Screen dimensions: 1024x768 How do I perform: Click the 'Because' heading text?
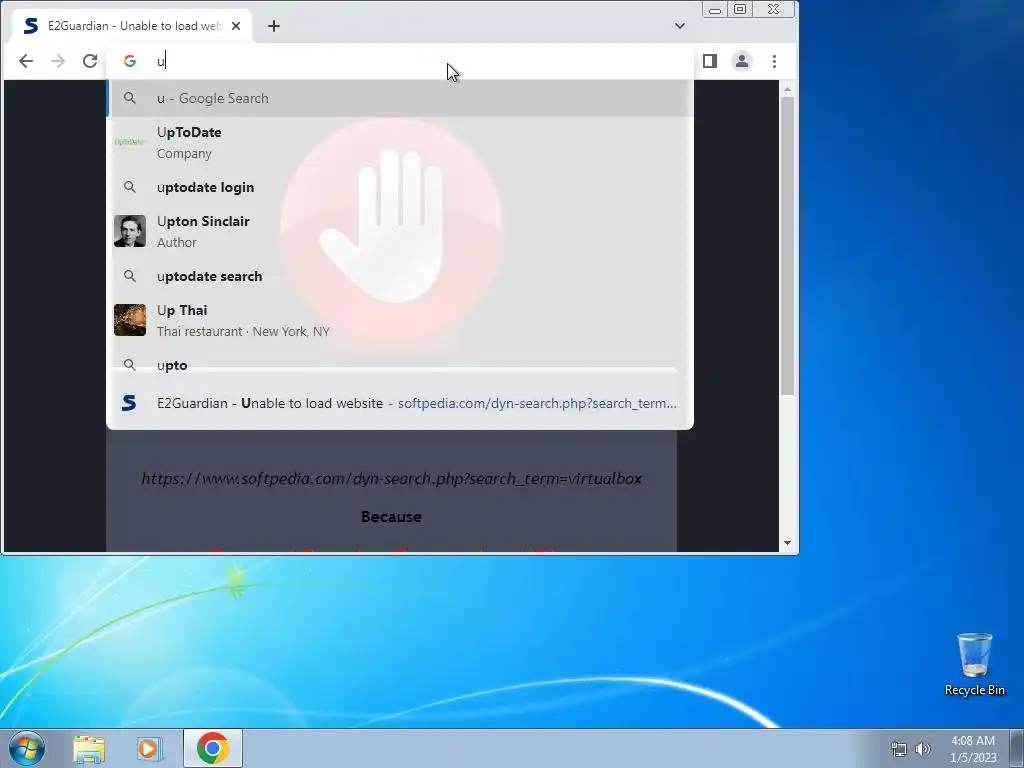pos(391,517)
